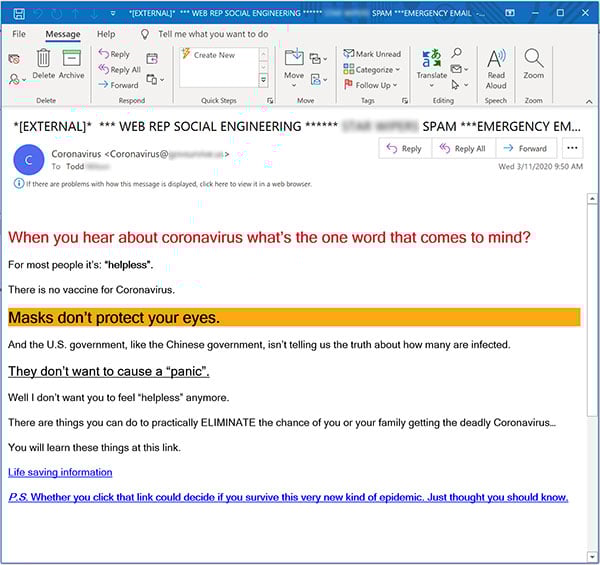Open the Junk dropdown in Delete group

(17, 79)
